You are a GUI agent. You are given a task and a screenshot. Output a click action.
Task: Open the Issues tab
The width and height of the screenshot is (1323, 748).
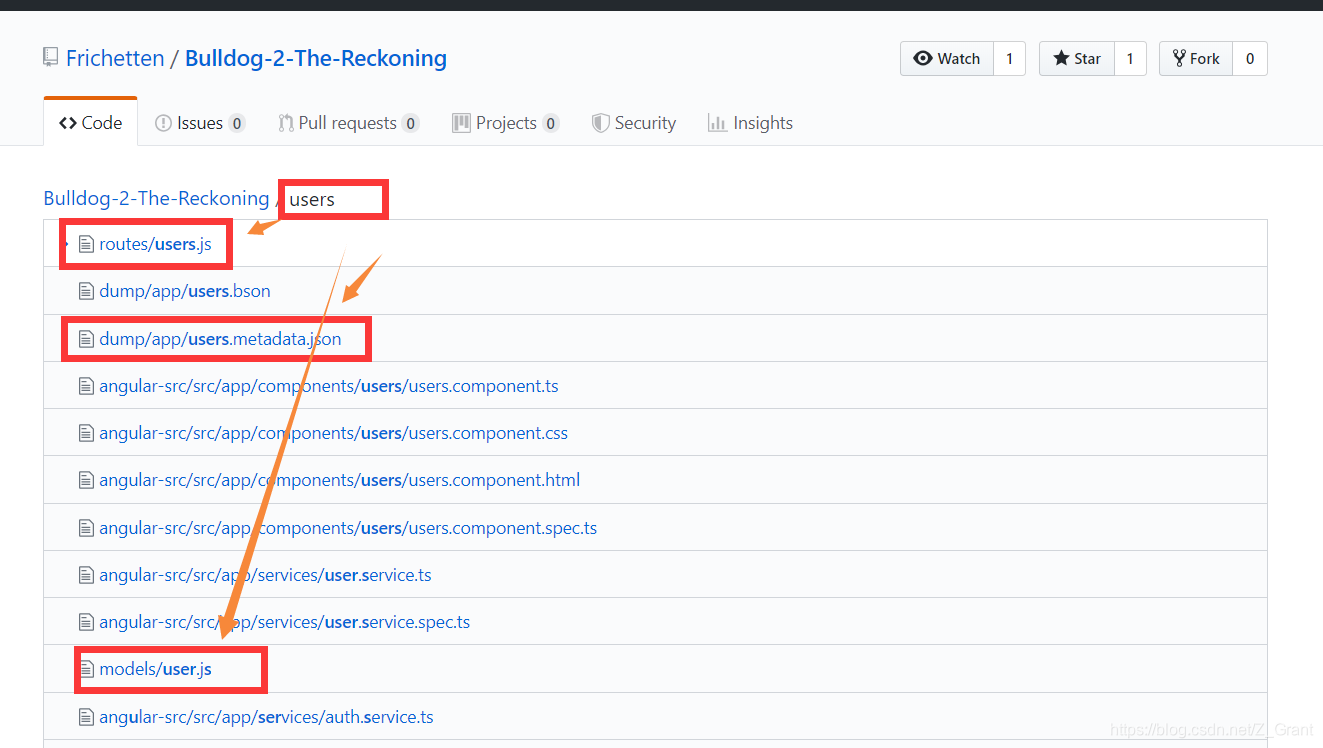point(200,123)
